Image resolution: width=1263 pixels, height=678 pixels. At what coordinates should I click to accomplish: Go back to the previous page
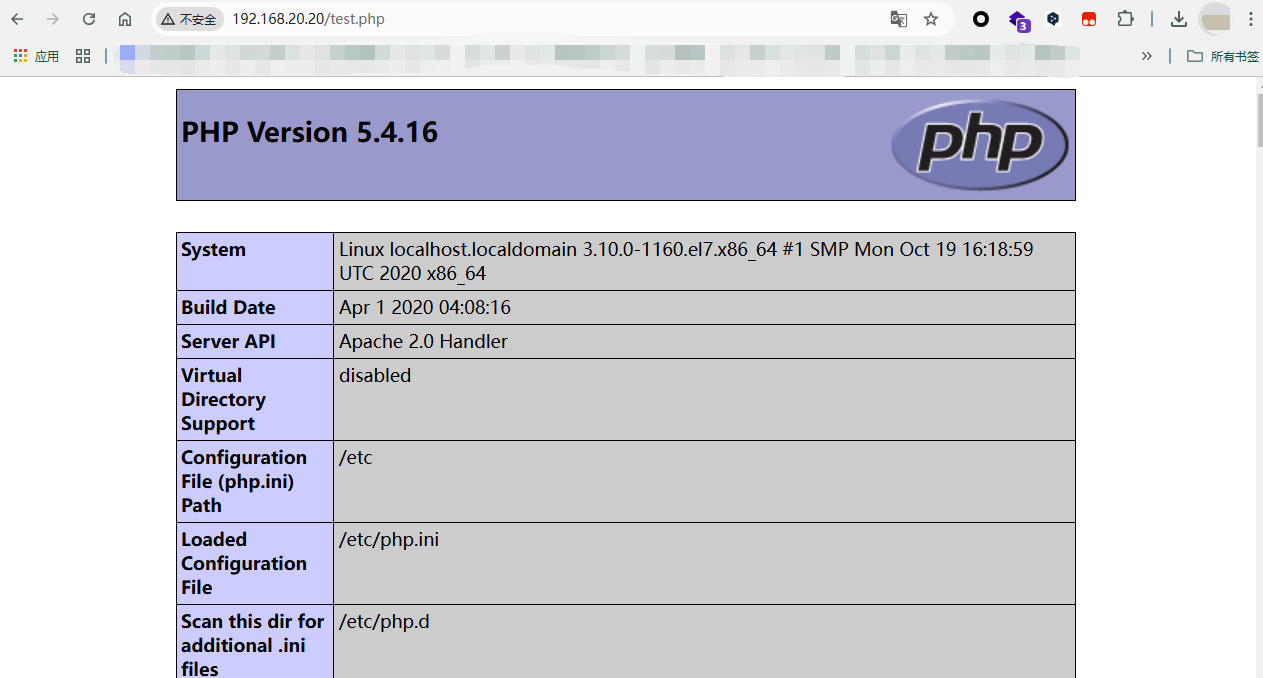click(18, 19)
